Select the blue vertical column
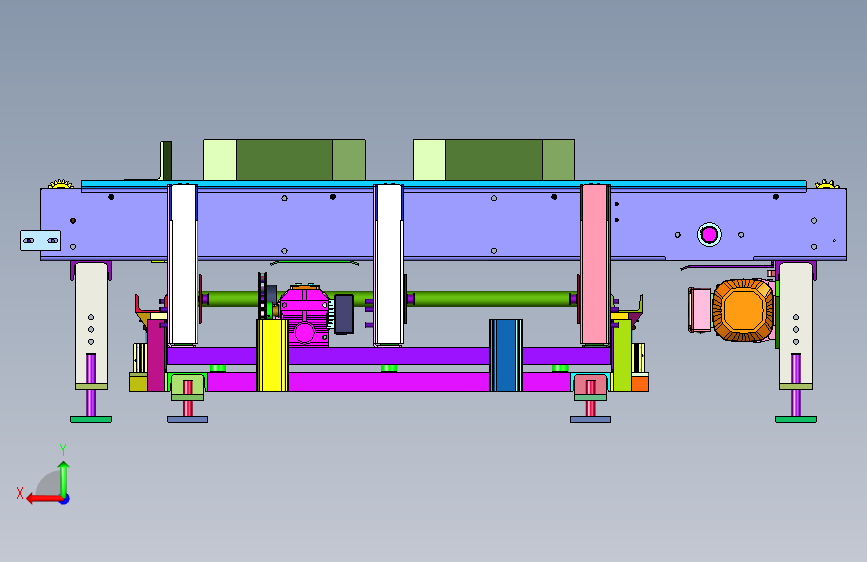This screenshot has width=867, height=562. tap(506, 355)
